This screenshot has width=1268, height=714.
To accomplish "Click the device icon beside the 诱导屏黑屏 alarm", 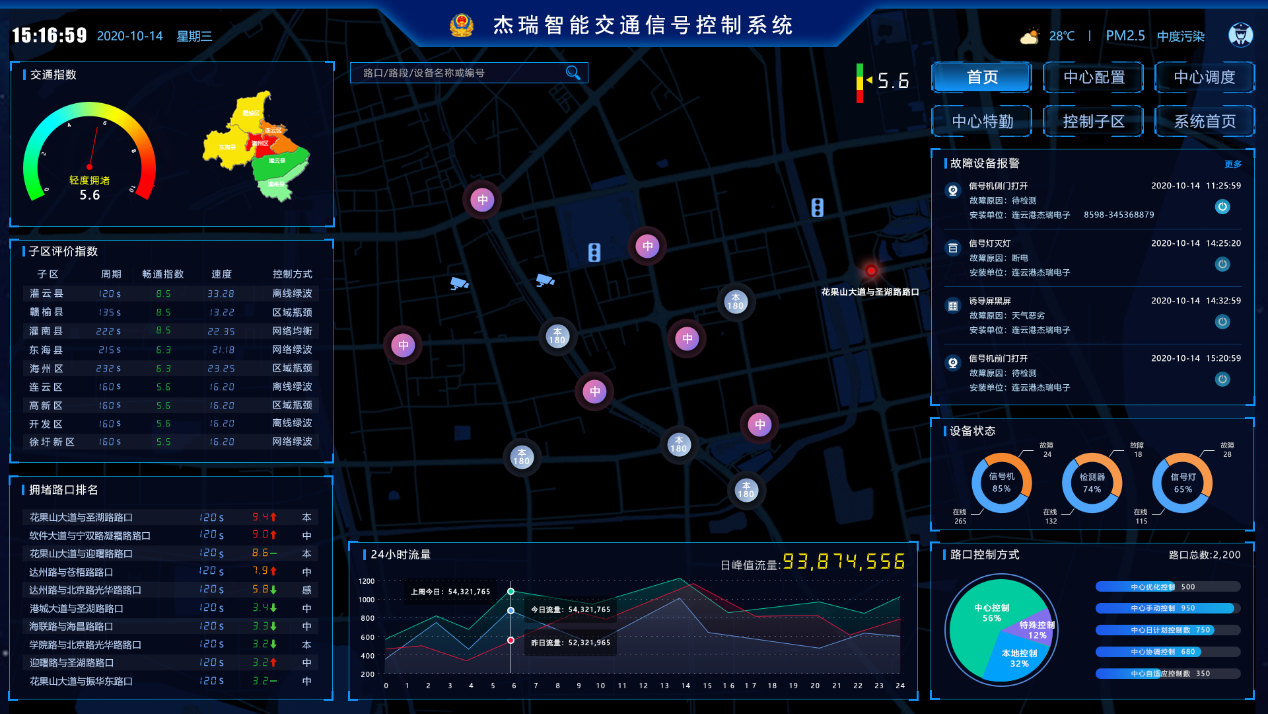I will [x=953, y=304].
